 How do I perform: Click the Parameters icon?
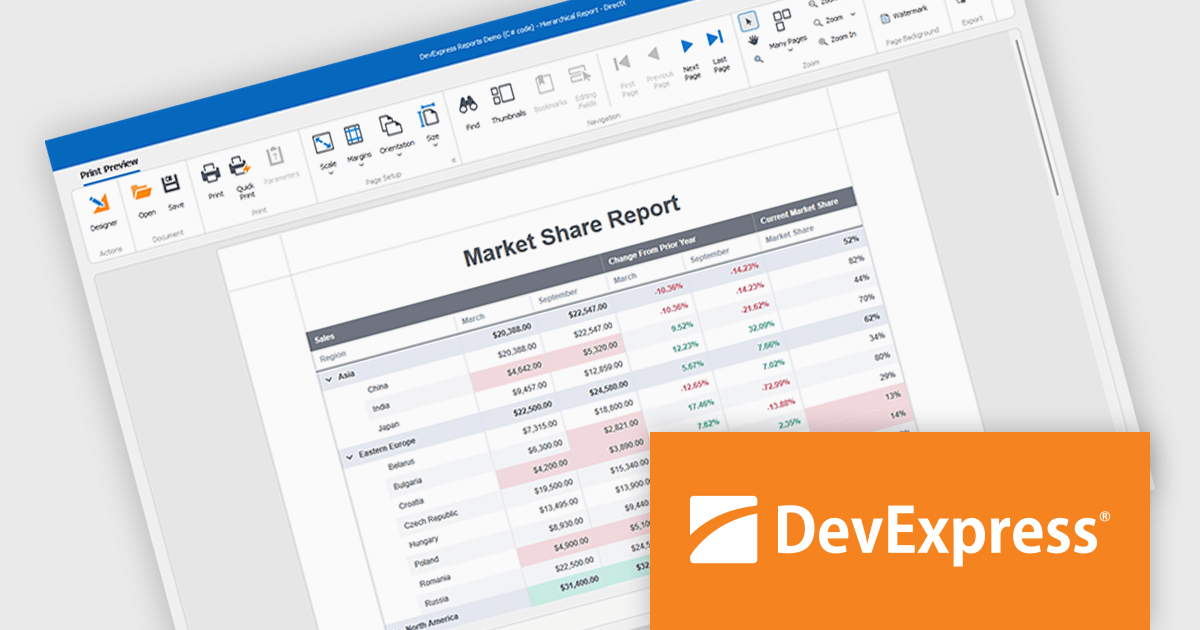(x=276, y=156)
